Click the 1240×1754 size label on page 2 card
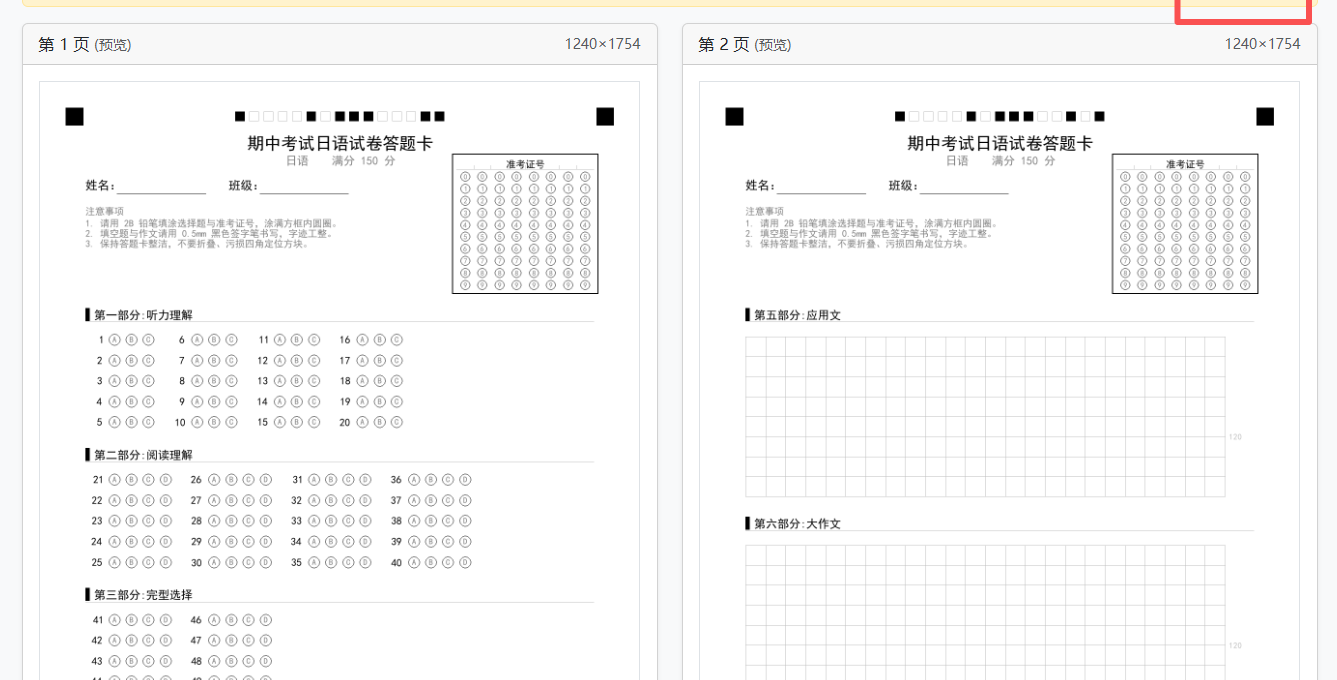 click(1262, 44)
